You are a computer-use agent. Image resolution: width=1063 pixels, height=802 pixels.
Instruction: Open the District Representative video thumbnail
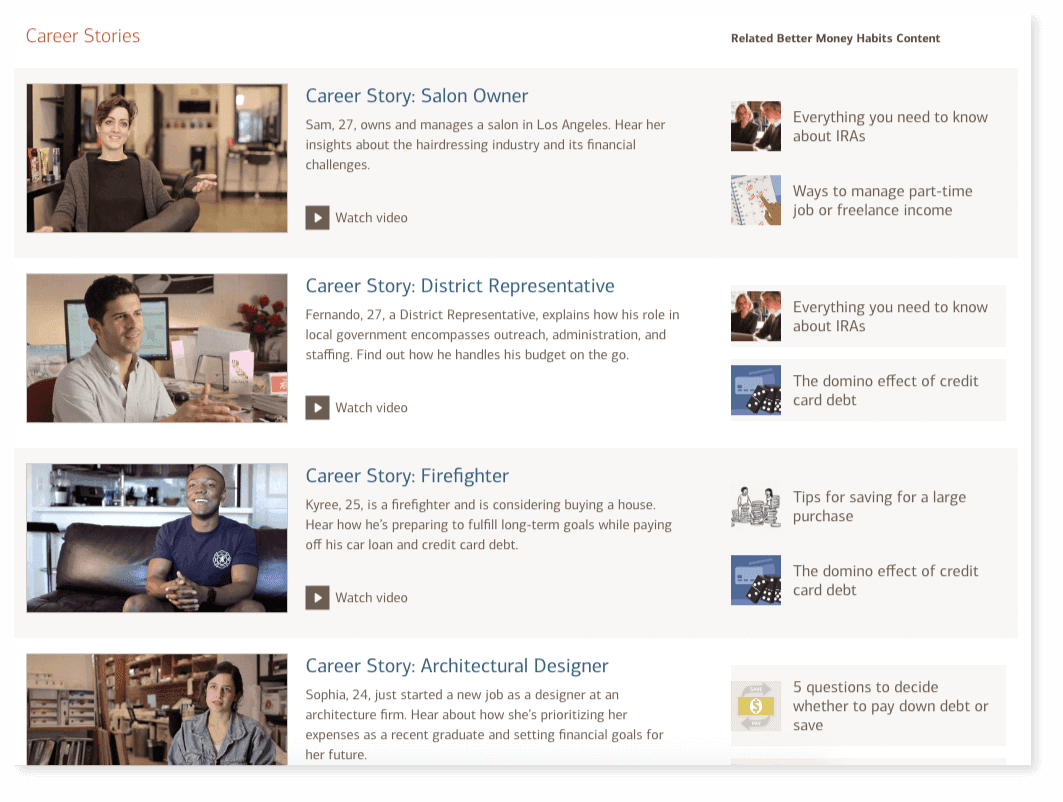coord(157,348)
